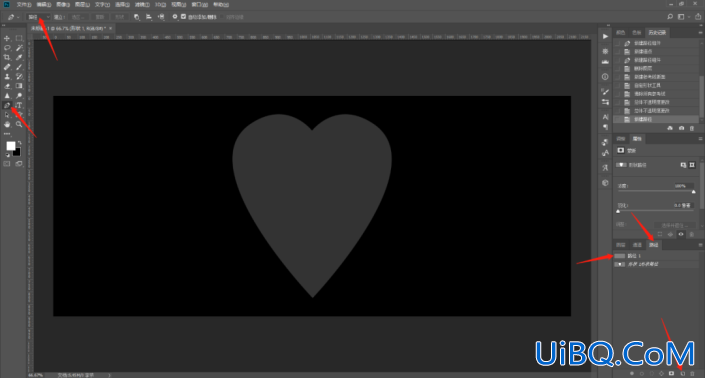This screenshot has height=378, width=705.
Task: Load path as selection icon
Action: pos(651,374)
